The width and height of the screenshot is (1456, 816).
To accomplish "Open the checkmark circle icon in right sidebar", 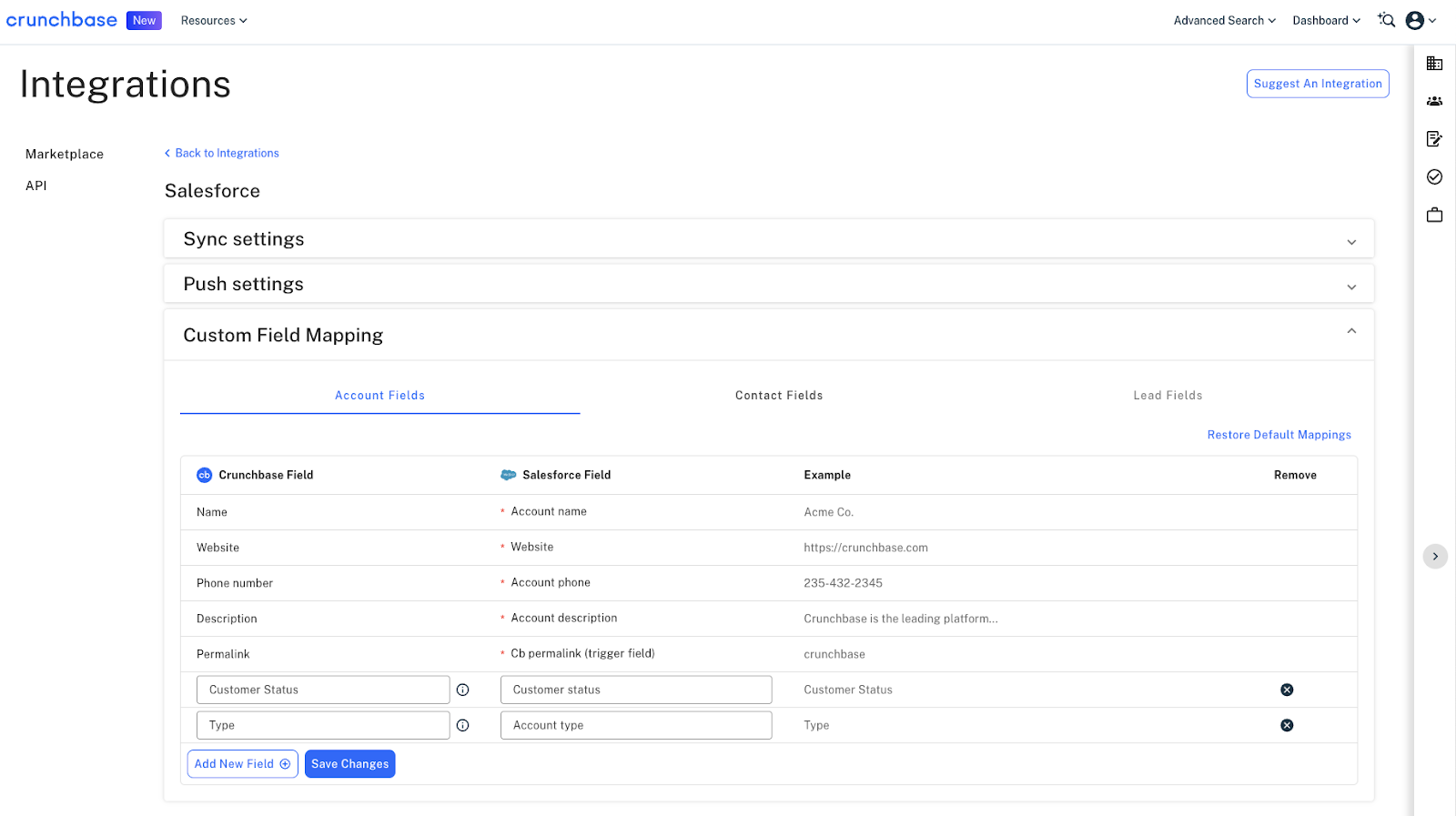I will pyautogui.click(x=1434, y=176).
